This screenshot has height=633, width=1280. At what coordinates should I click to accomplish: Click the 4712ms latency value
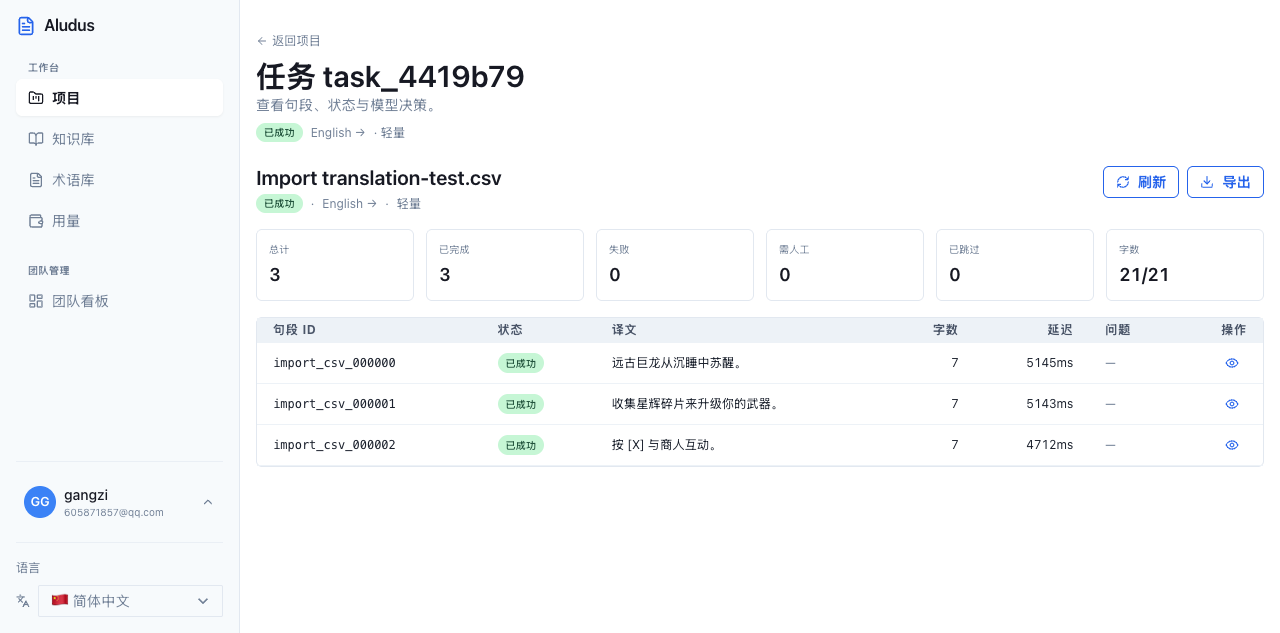pyautogui.click(x=1049, y=445)
